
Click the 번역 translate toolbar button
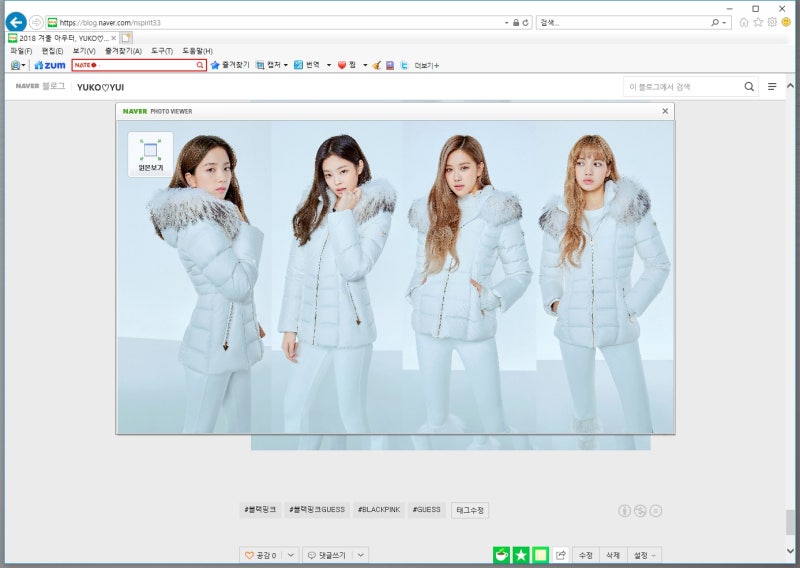[x=307, y=65]
